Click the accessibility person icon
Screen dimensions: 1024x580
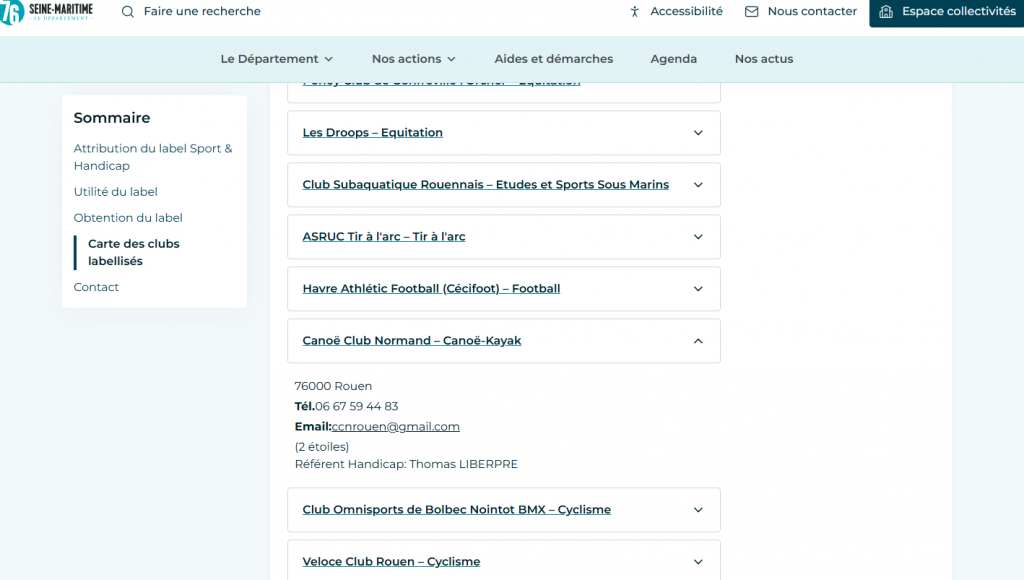[634, 12]
